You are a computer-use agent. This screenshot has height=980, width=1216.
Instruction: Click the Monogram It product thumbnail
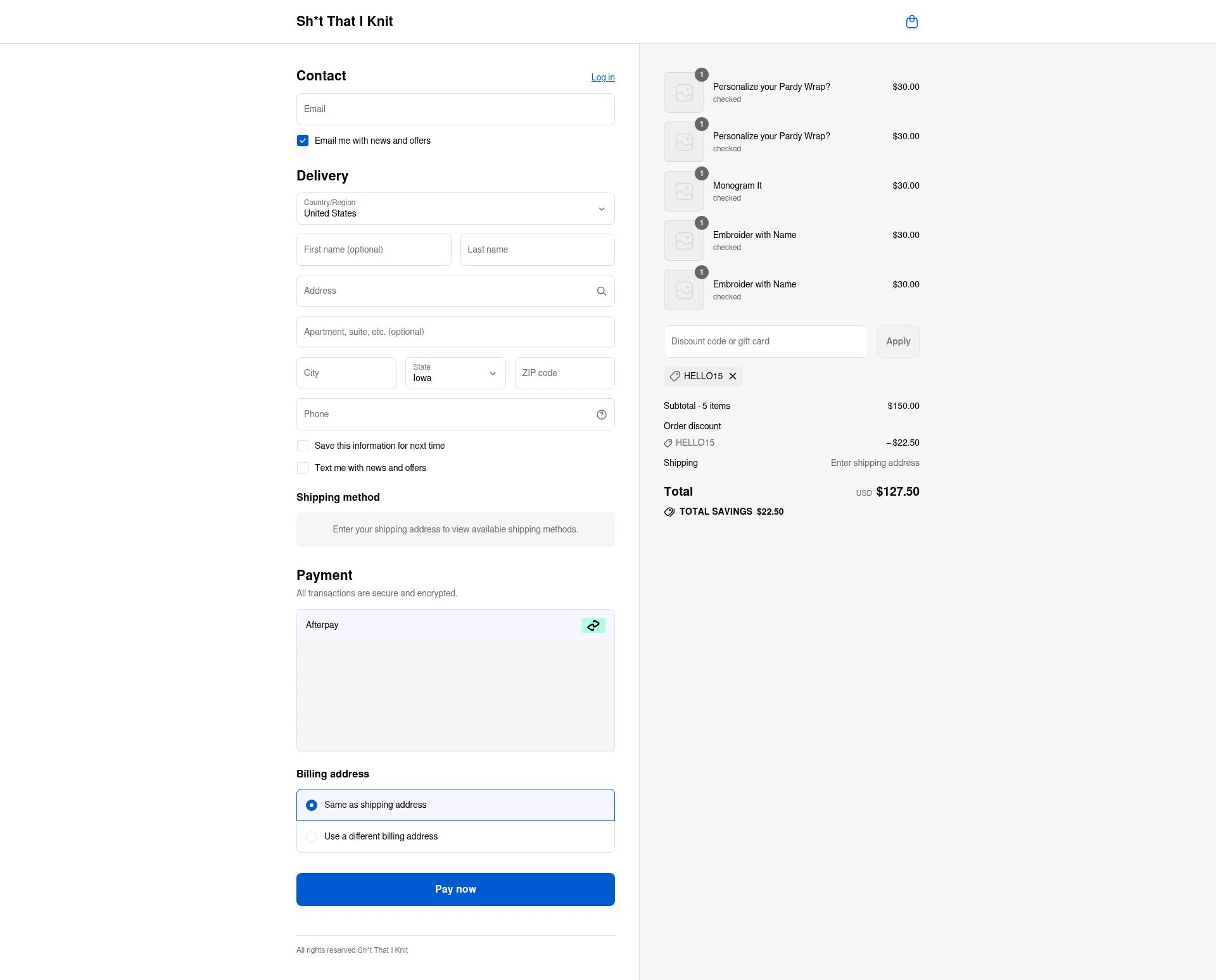click(x=683, y=191)
